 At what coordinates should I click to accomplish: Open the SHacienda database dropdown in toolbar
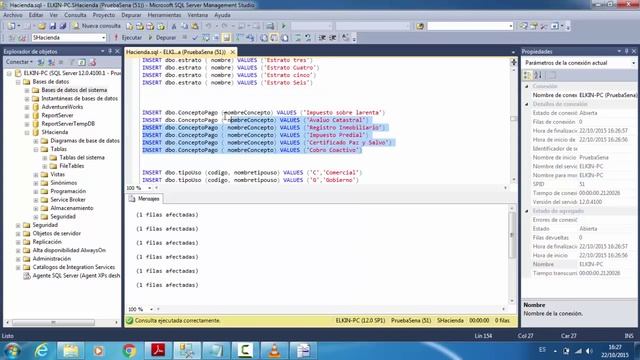[103, 38]
